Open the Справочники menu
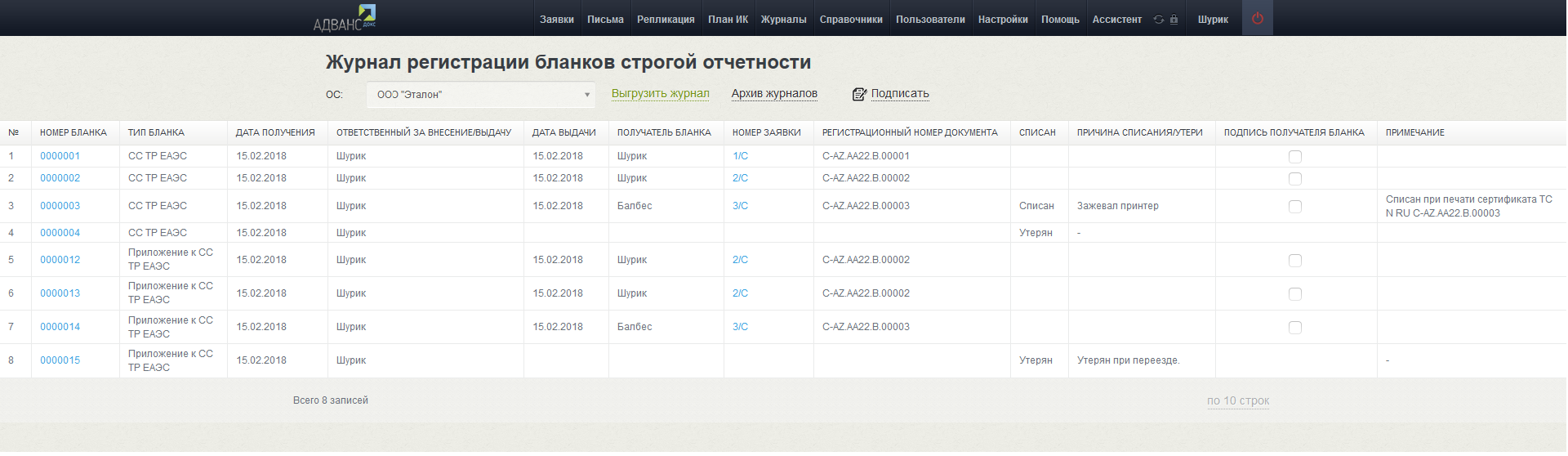 (850, 20)
